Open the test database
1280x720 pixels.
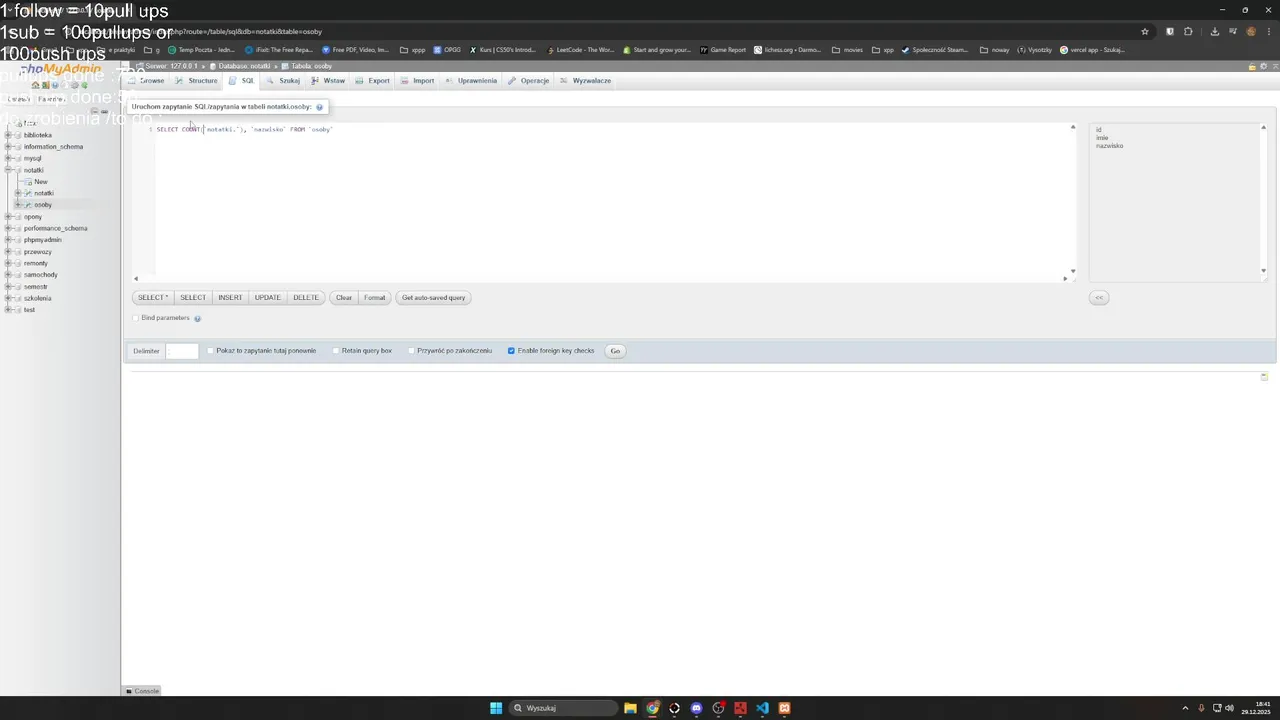tap(29, 310)
